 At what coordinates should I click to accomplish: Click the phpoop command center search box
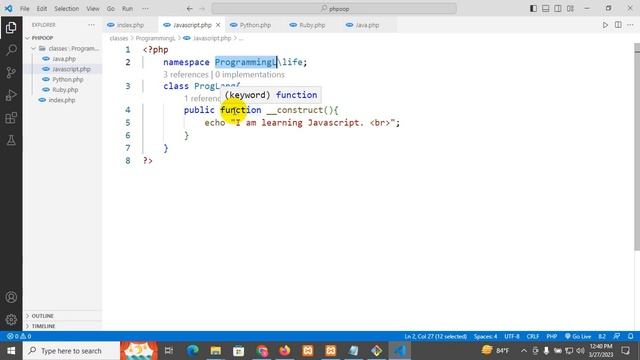click(334, 8)
